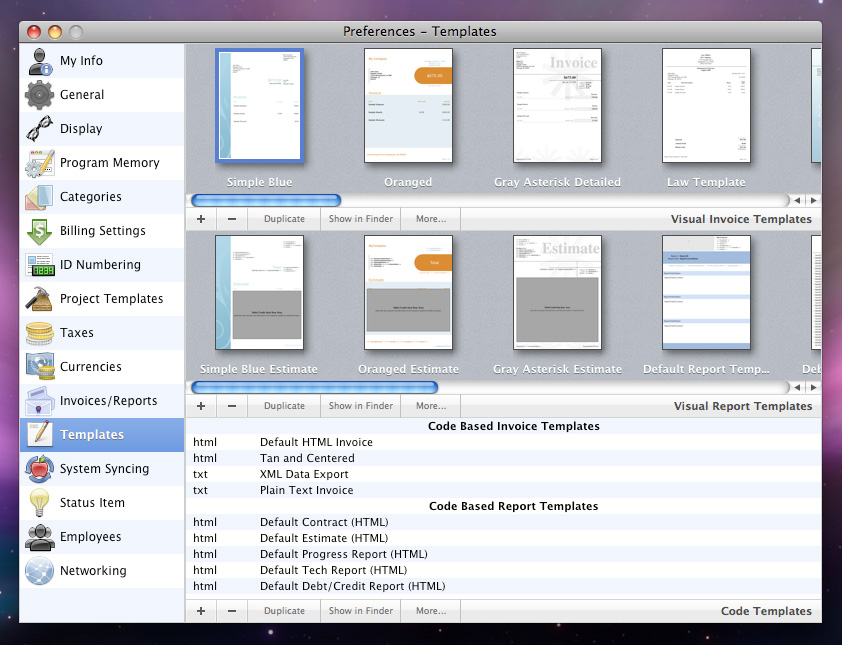The height and width of the screenshot is (645, 842).
Task: Select the Default Report Template thumbnail
Action: tap(706, 293)
